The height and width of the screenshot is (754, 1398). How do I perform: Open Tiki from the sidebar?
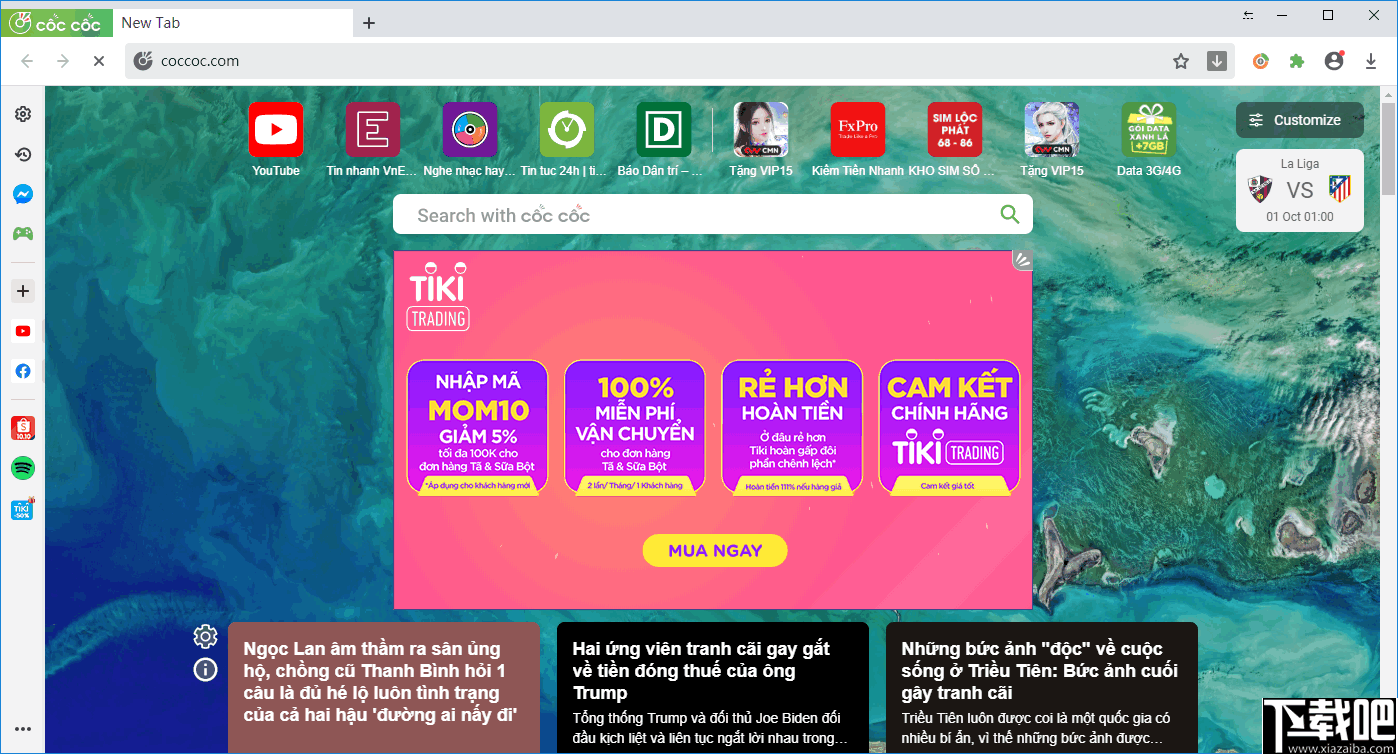[23, 508]
